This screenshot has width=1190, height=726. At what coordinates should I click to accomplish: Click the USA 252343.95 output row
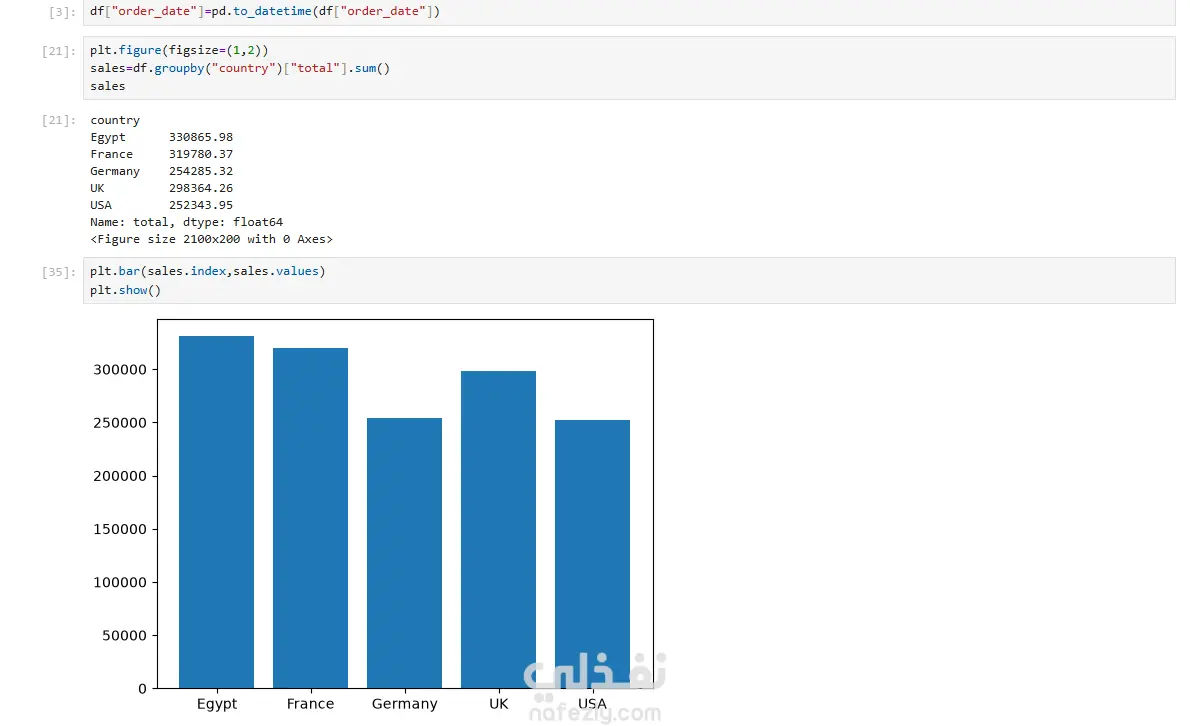[162, 205]
